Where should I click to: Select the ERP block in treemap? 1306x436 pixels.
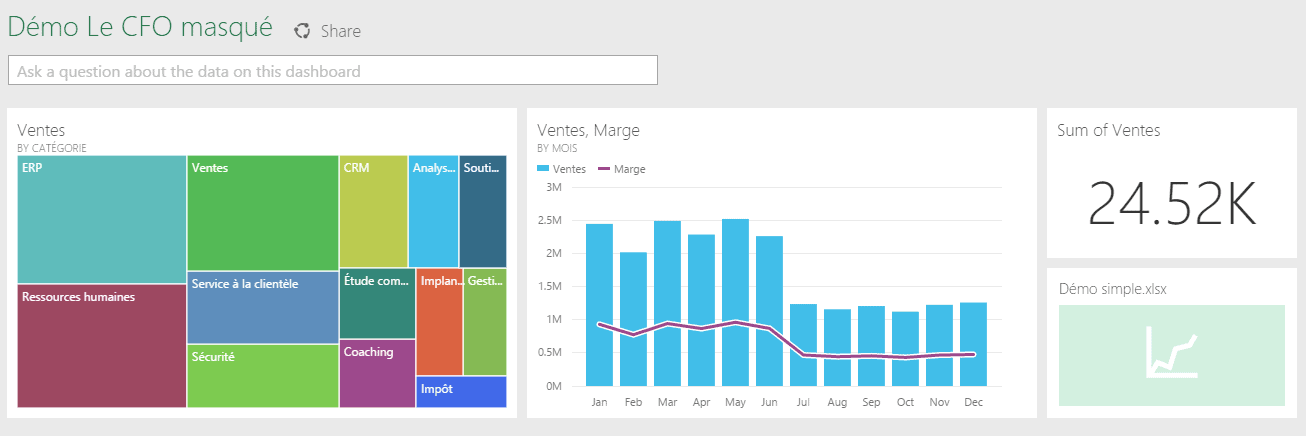pyautogui.click(x=102, y=220)
